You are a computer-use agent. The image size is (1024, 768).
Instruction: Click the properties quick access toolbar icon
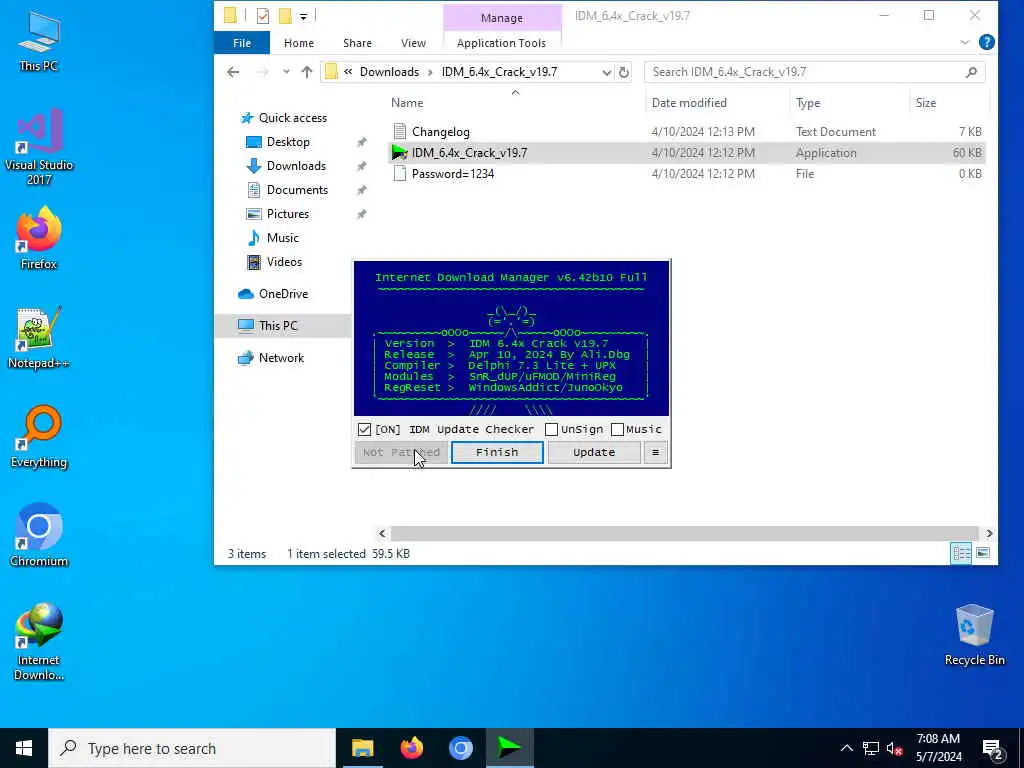point(263,16)
